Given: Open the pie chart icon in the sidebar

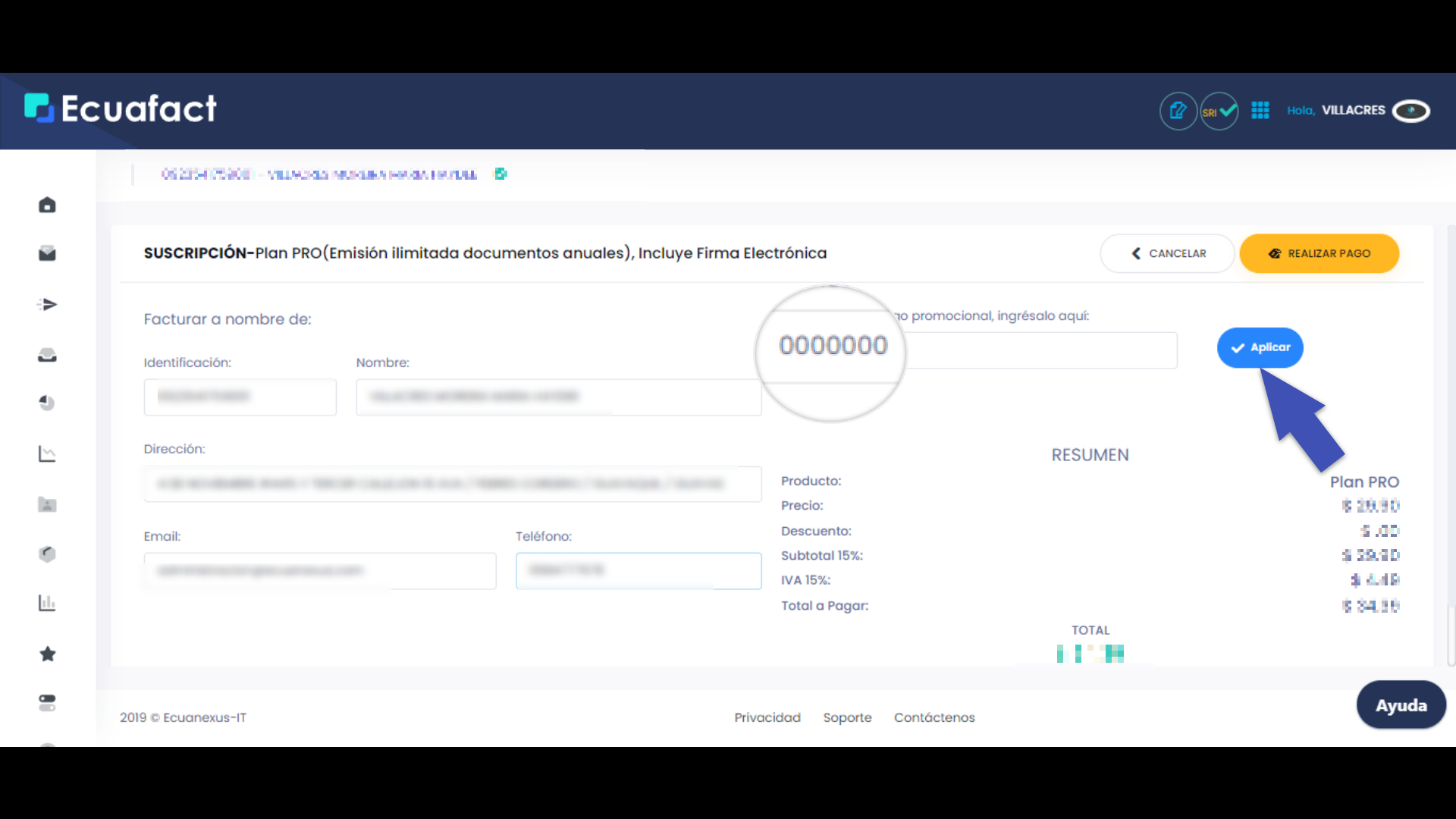Looking at the screenshot, I should click(47, 403).
